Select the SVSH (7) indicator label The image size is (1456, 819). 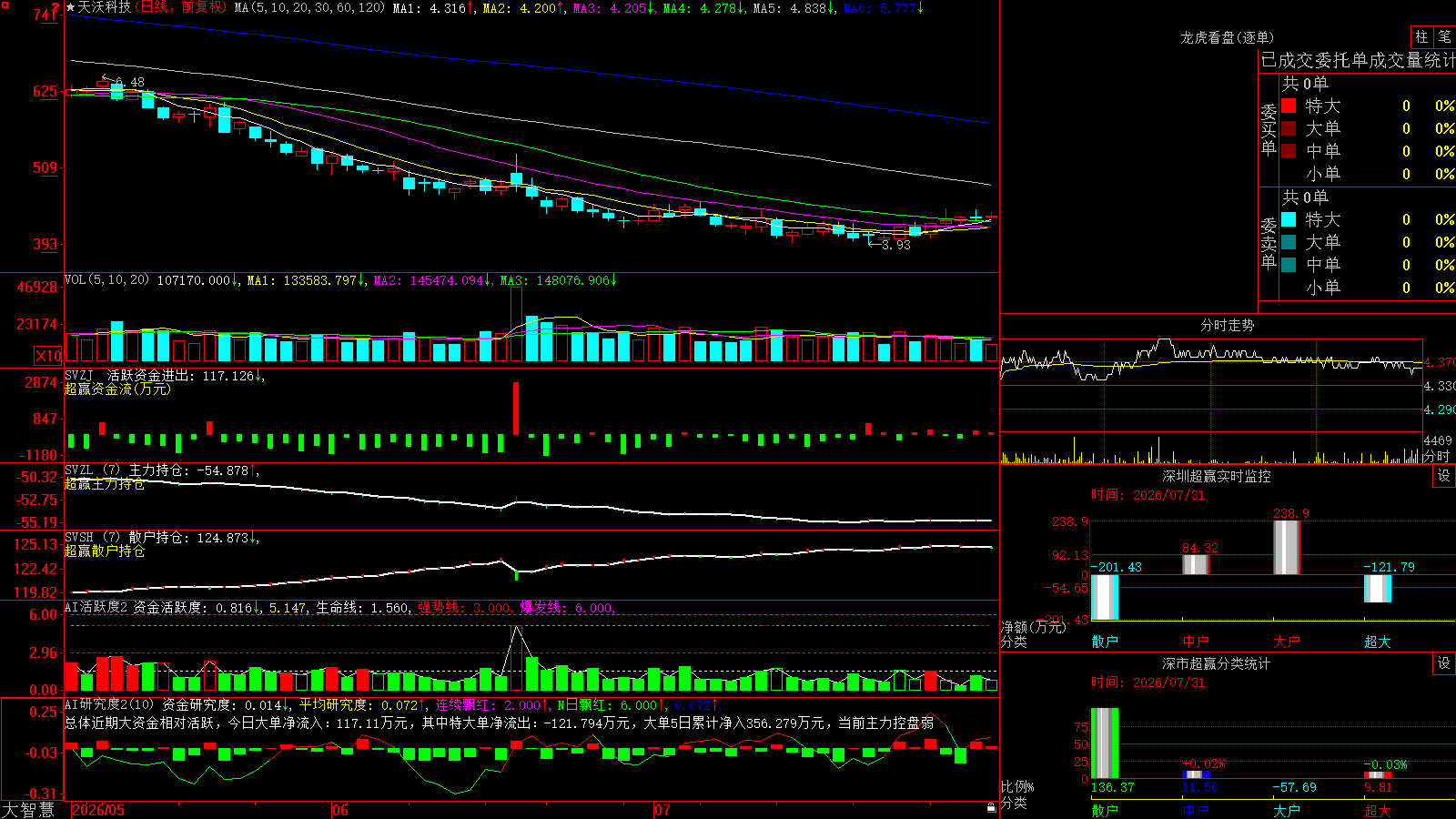click(92, 537)
